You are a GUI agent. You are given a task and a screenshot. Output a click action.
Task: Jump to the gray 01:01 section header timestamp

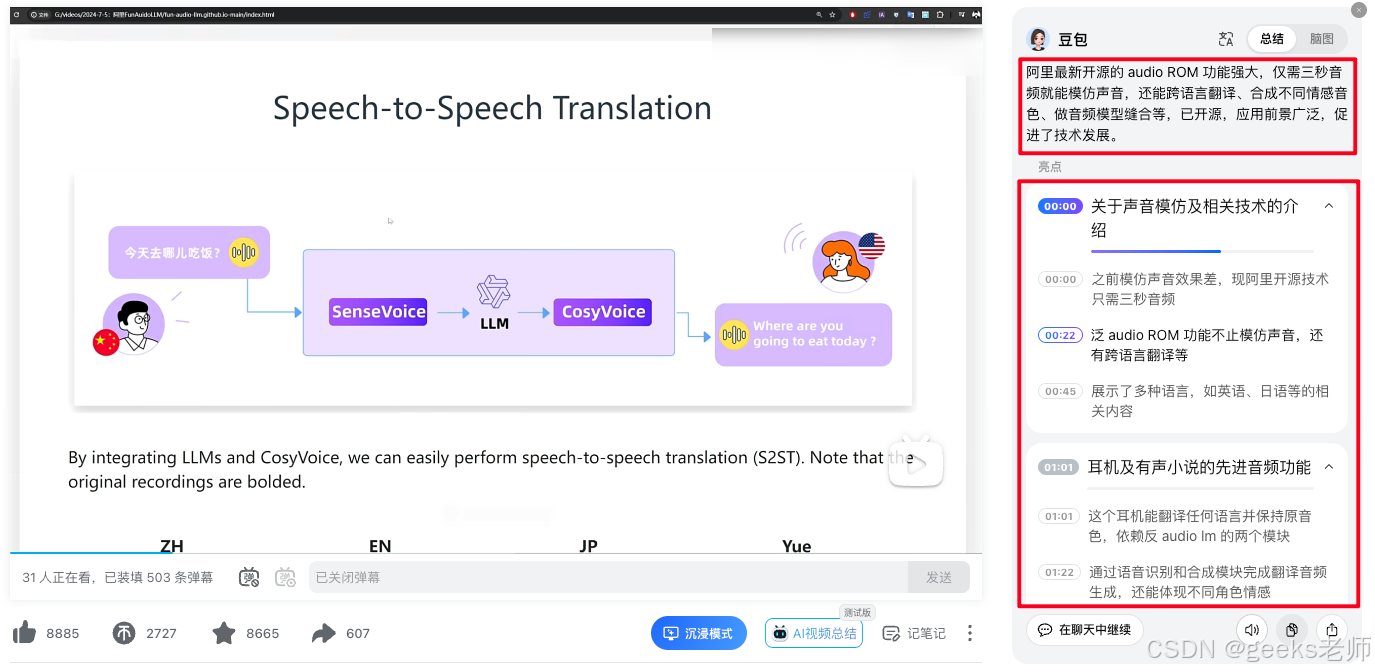coord(1058,467)
